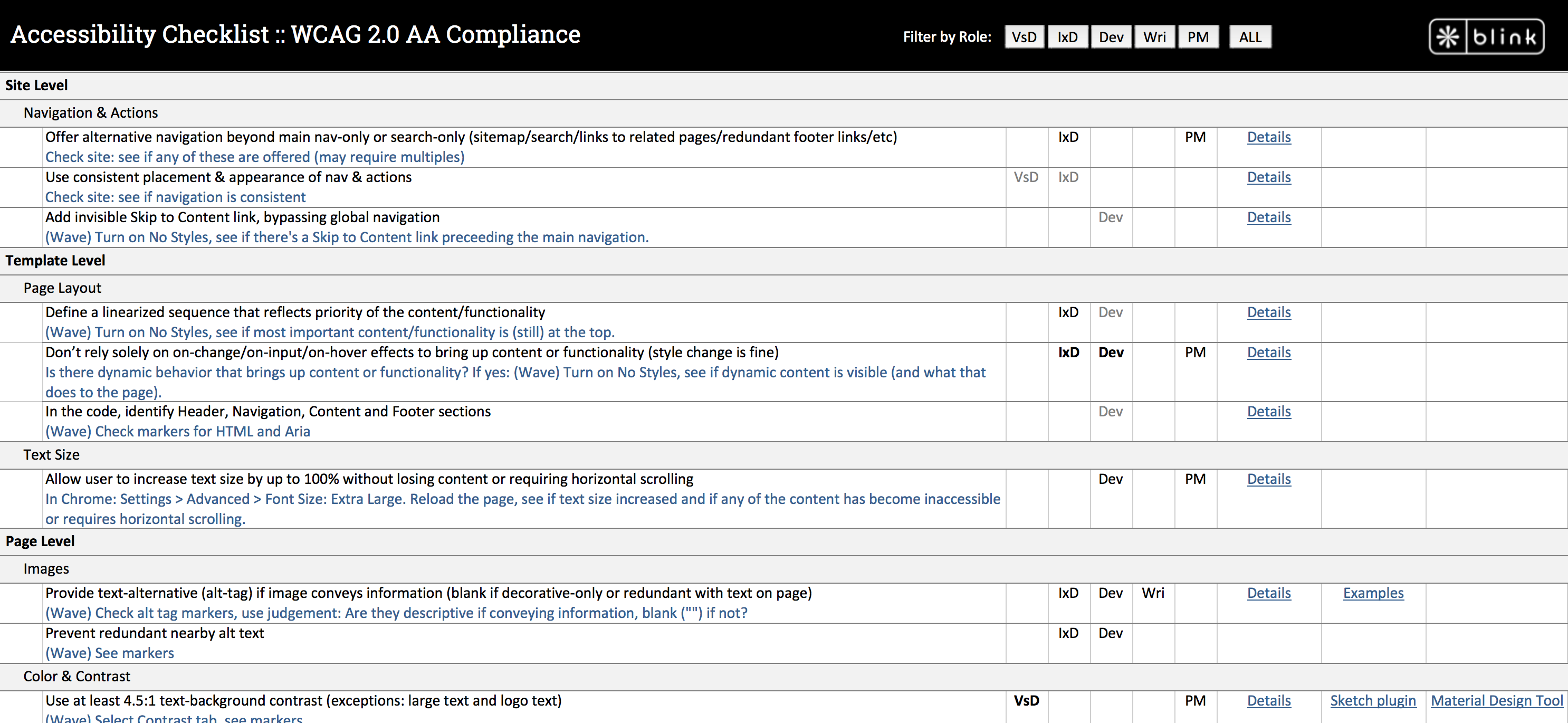Open Details for alternative navigation item

click(x=1268, y=137)
